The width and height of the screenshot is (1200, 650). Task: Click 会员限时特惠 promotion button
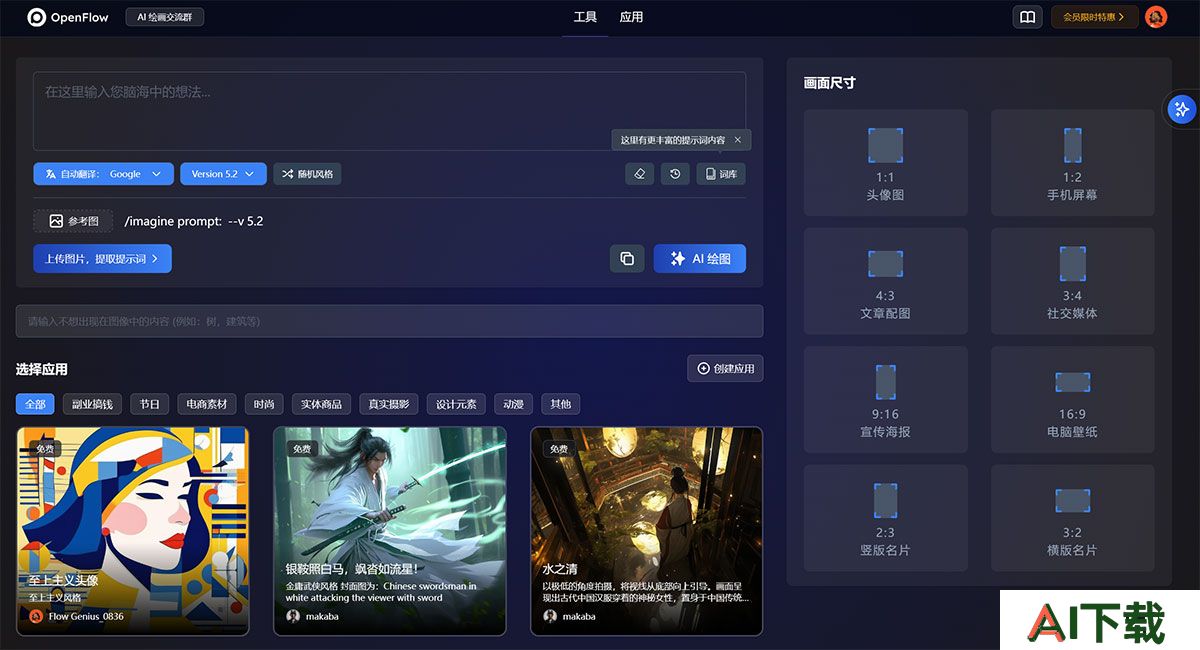click(x=1094, y=17)
